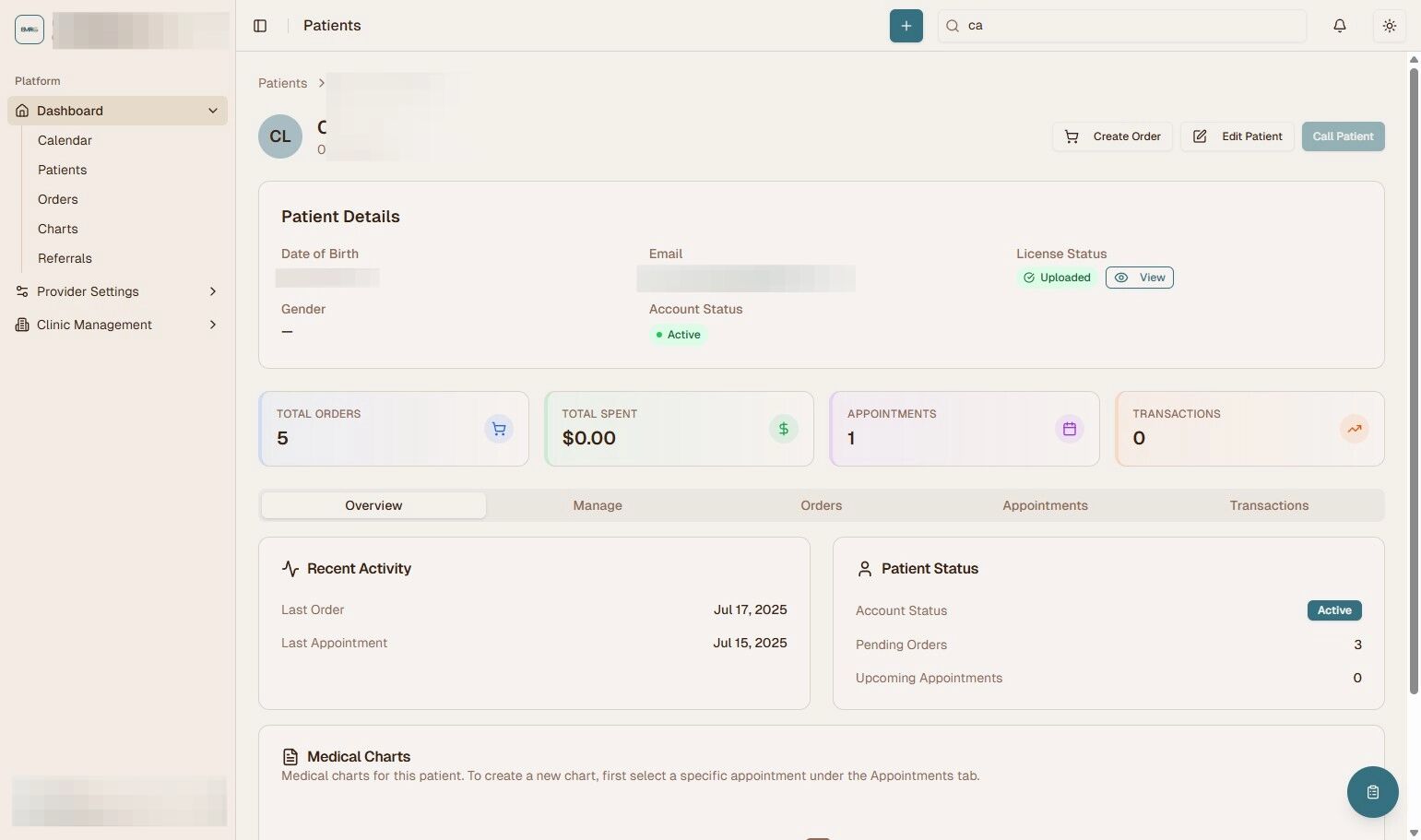Image resolution: width=1421 pixels, height=840 pixels.
Task: Click the Edit Patient button
Action: point(1237,136)
